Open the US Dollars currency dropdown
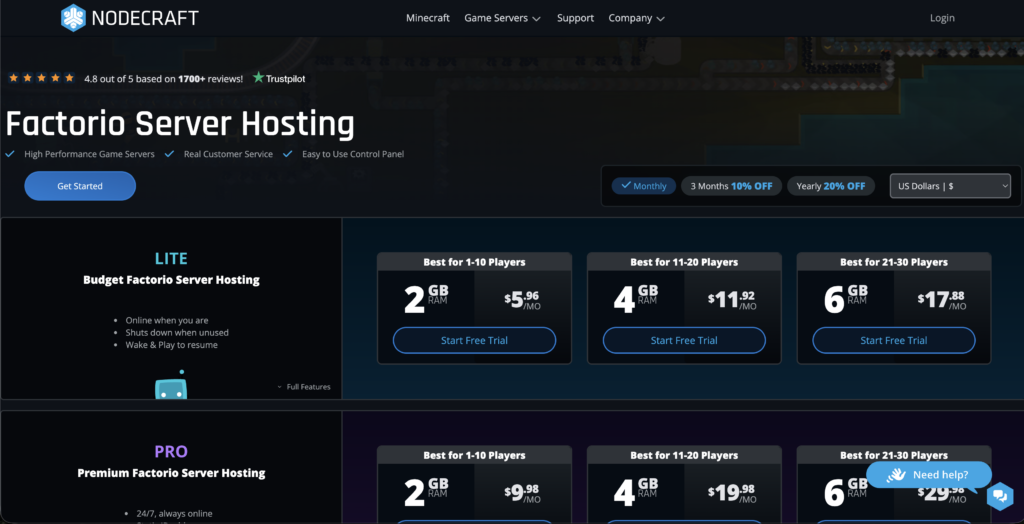The height and width of the screenshot is (524, 1024). pos(950,186)
